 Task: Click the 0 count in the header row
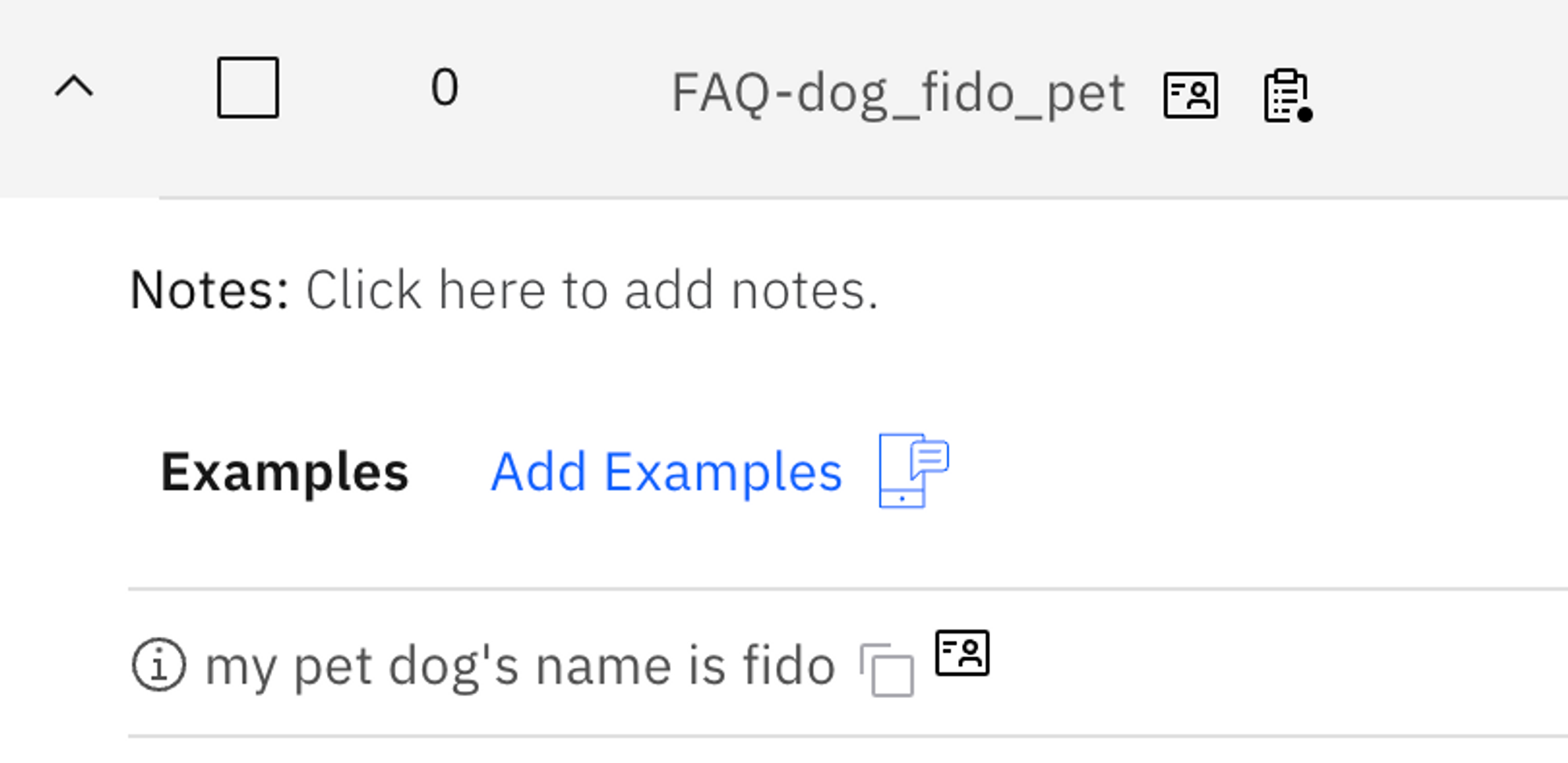tap(445, 87)
